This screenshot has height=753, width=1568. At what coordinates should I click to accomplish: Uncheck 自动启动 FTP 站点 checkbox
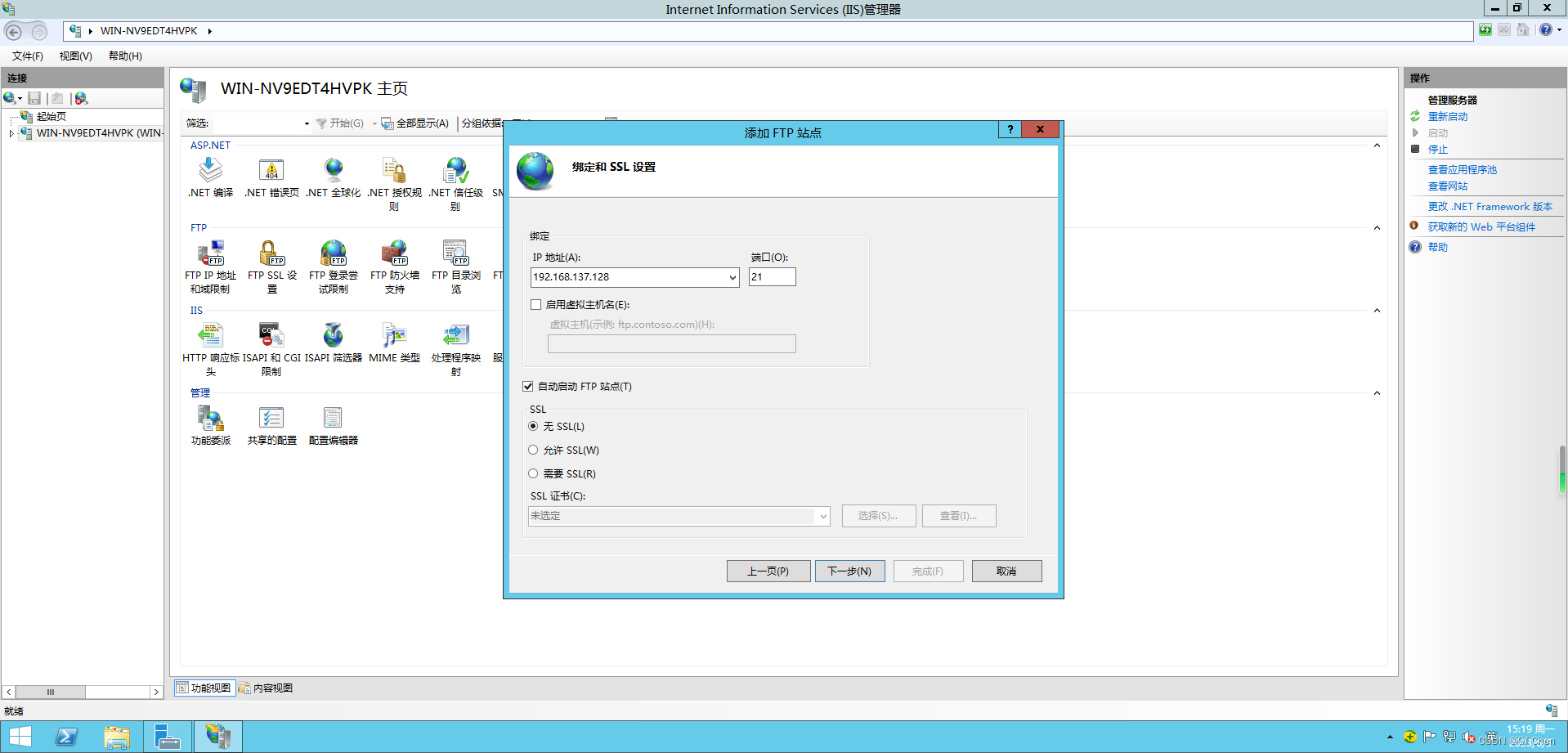[528, 387]
